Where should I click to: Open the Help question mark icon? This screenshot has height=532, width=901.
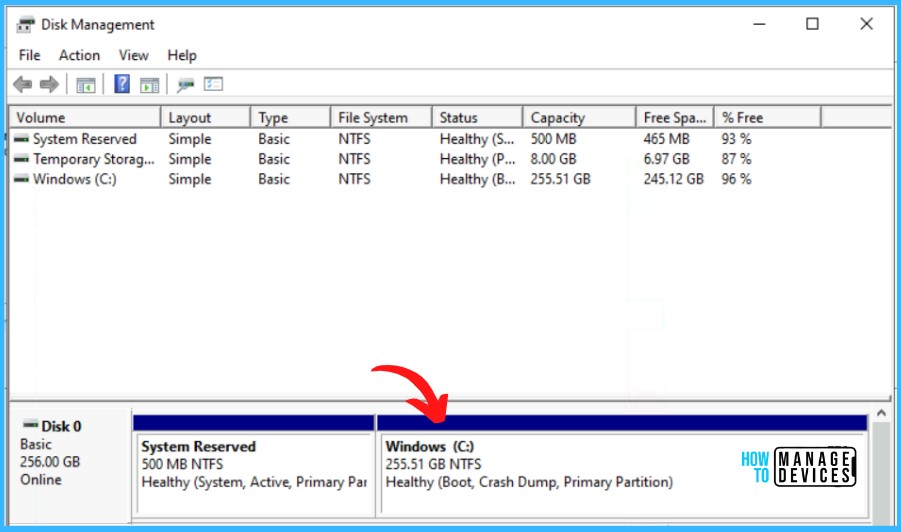122,84
